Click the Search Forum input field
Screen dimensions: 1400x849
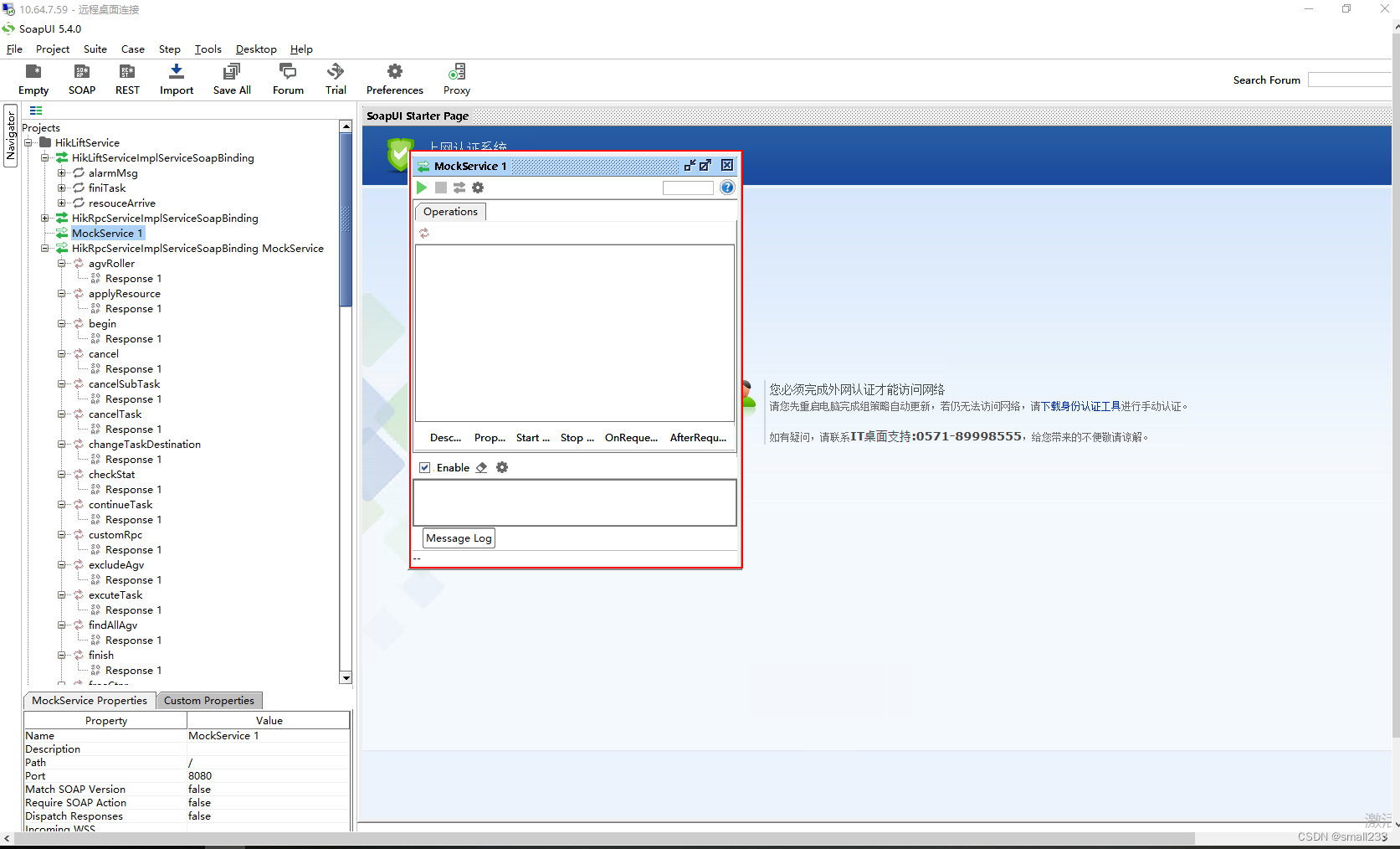coord(1349,80)
